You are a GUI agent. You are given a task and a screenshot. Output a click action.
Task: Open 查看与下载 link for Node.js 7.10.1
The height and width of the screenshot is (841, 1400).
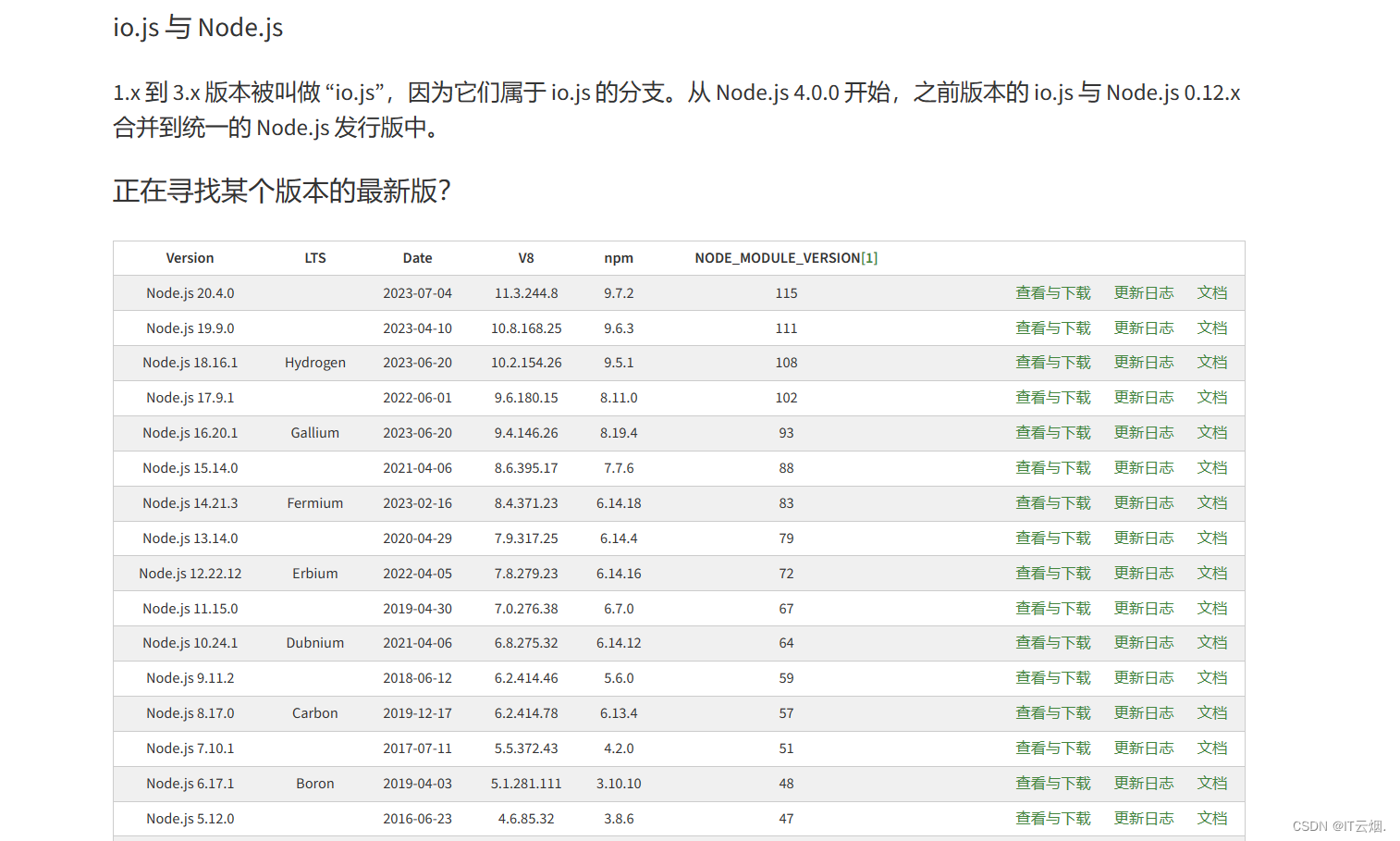[1053, 748]
